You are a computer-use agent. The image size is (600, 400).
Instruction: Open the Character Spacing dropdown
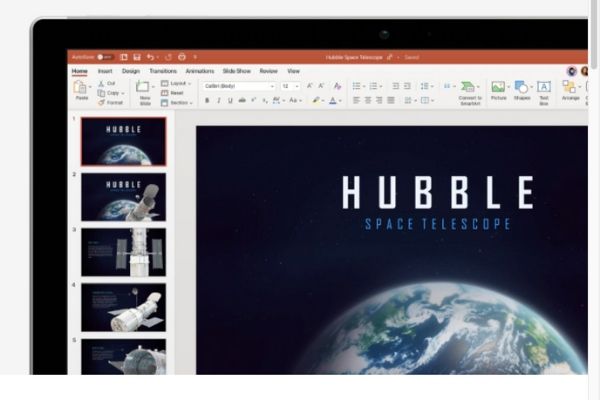pyautogui.click(x=279, y=100)
